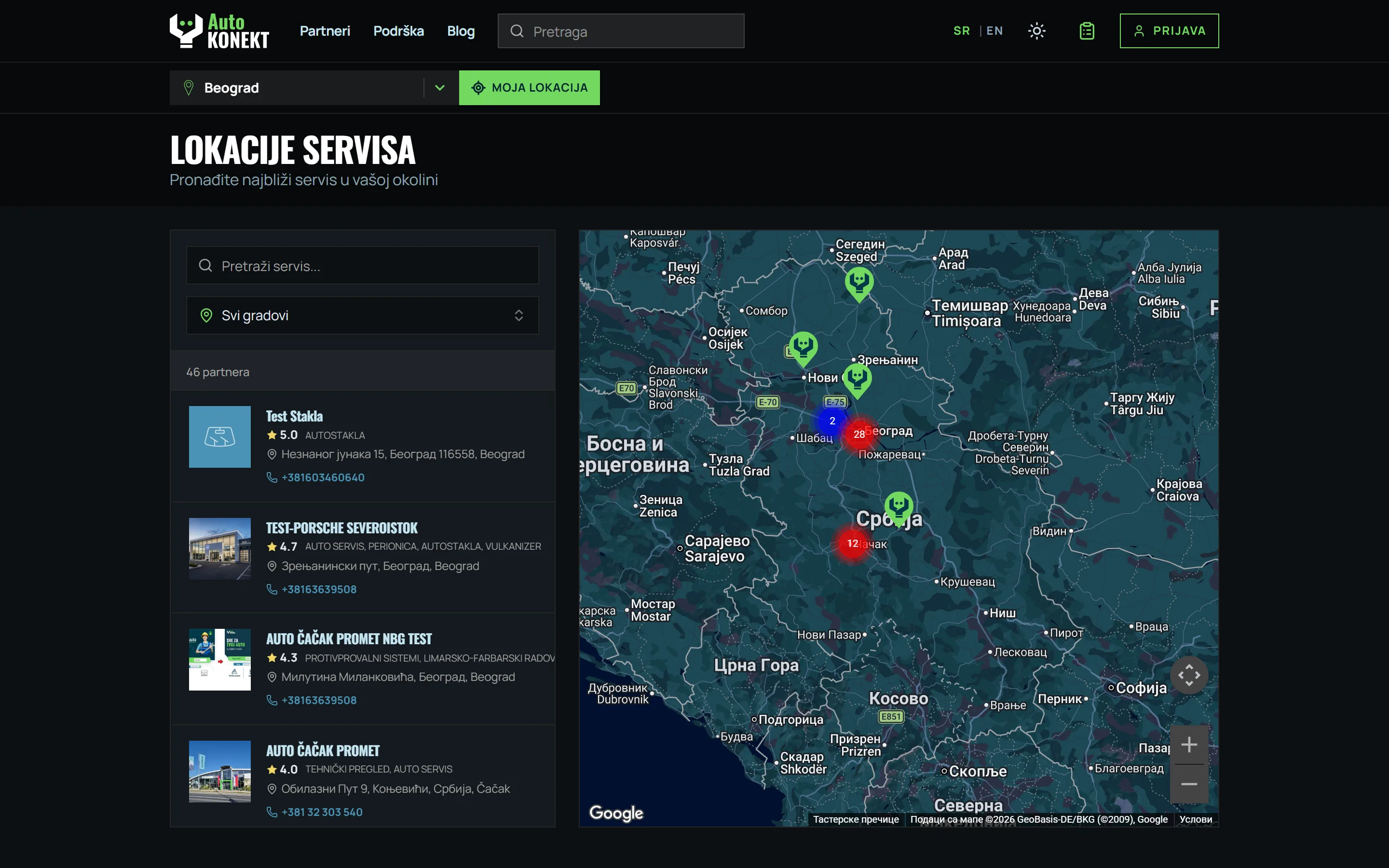Image resolution: width=1389 pixels, height=868 pixels.
Task: Click the MOJA LOKACIJA button
Action: point(529,88)
